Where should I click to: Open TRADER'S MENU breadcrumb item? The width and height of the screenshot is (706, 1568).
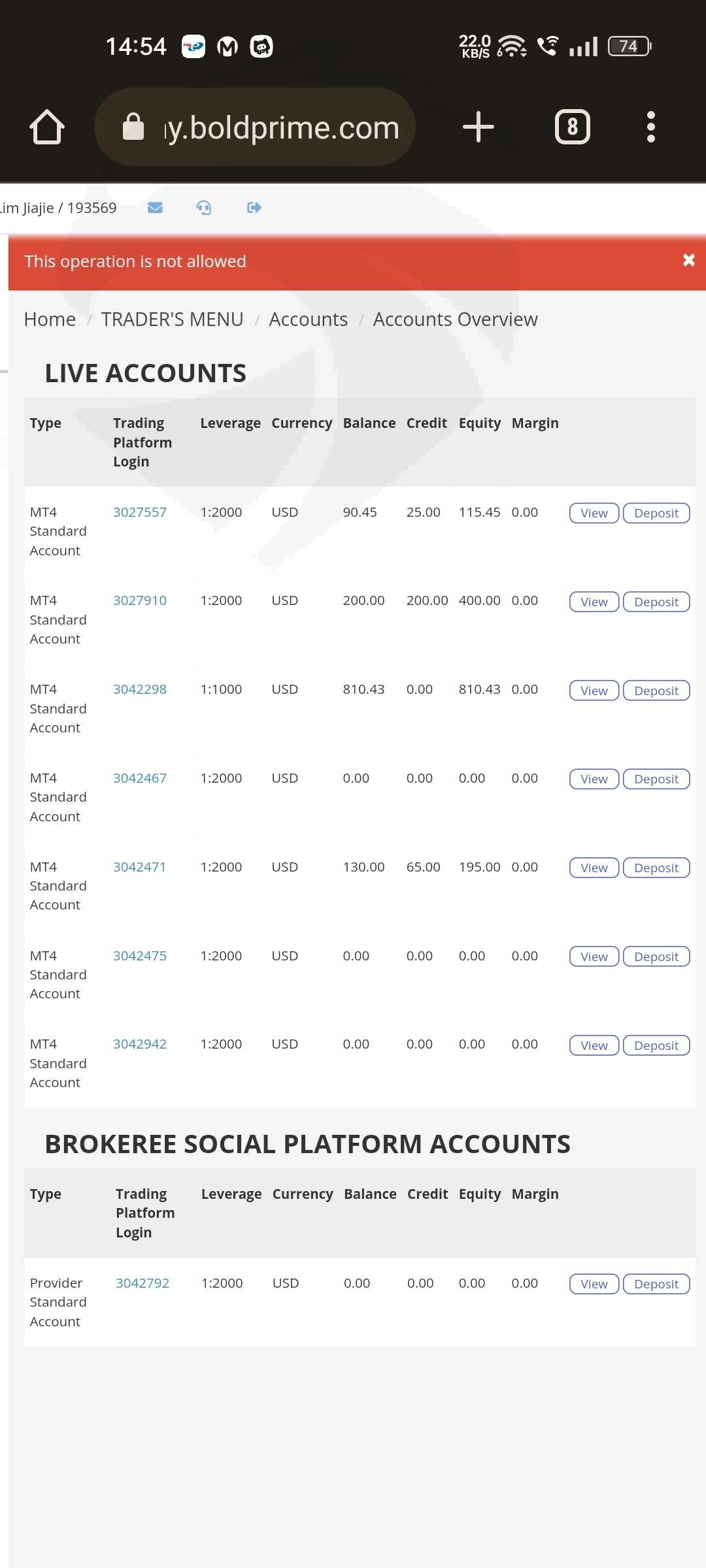(x=172, y=319)
